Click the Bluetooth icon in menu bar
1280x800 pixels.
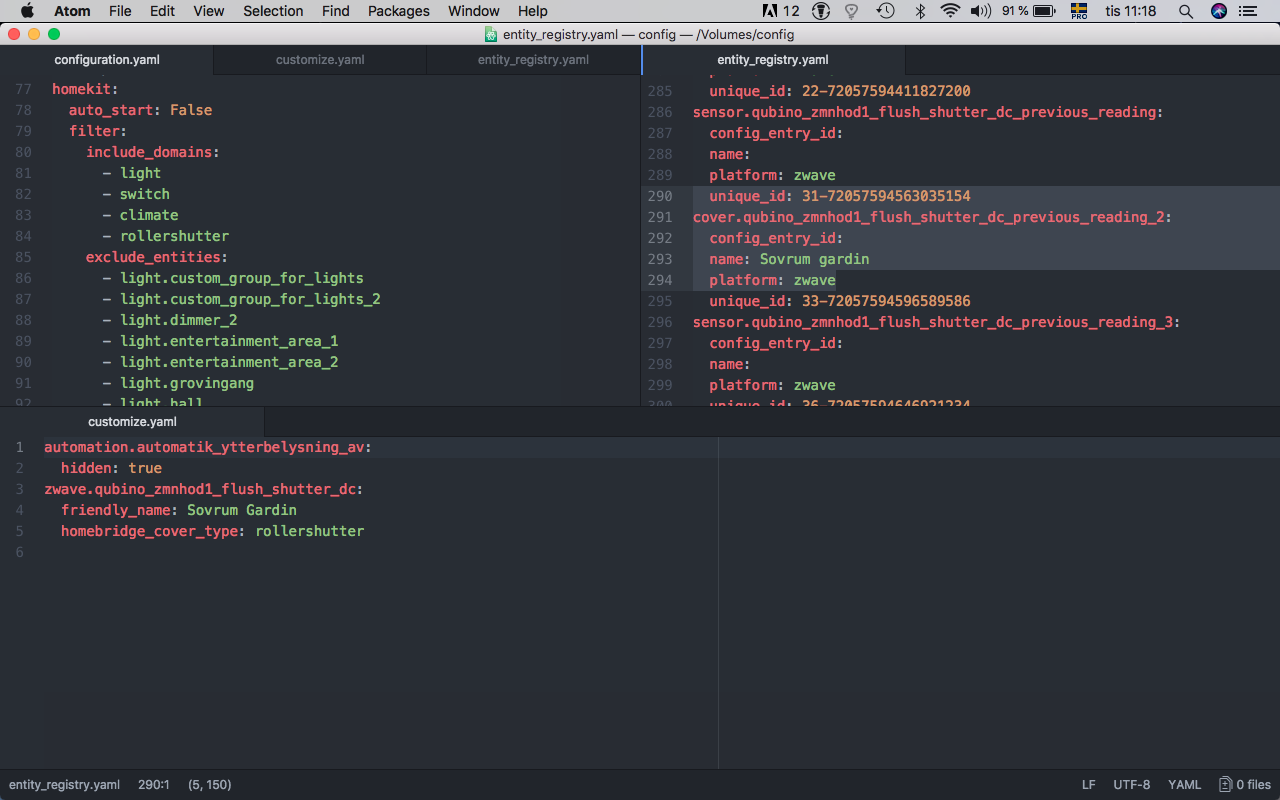[920, 11]
